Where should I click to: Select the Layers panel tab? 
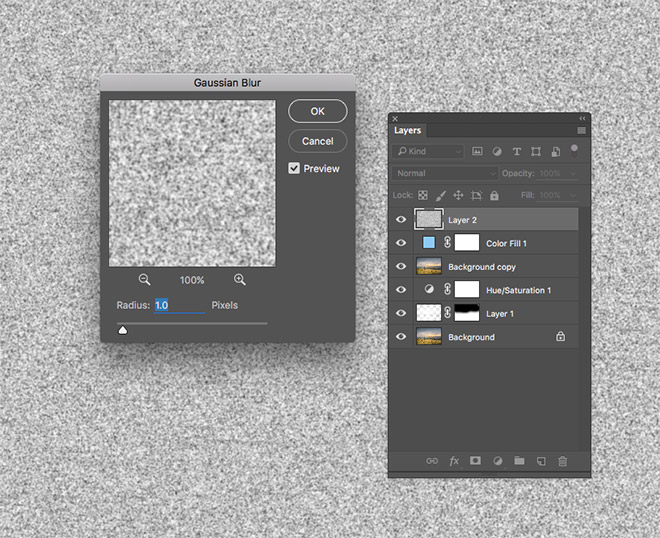[408, 130]
